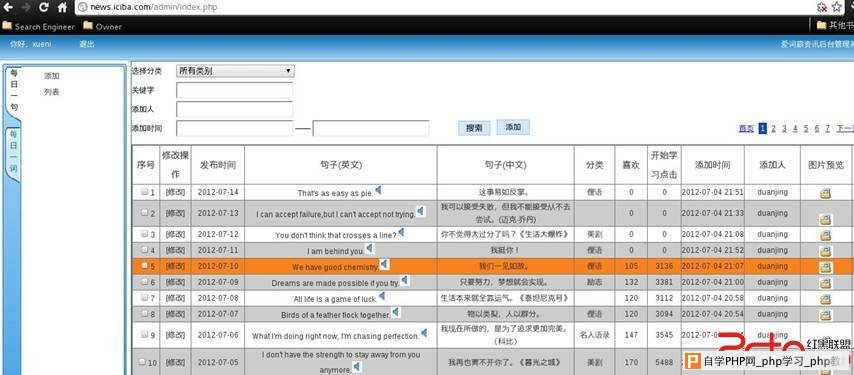This screenshot has height=375, width=854.
Task: Focus the 添加时间 end date field
Action: 371,128
